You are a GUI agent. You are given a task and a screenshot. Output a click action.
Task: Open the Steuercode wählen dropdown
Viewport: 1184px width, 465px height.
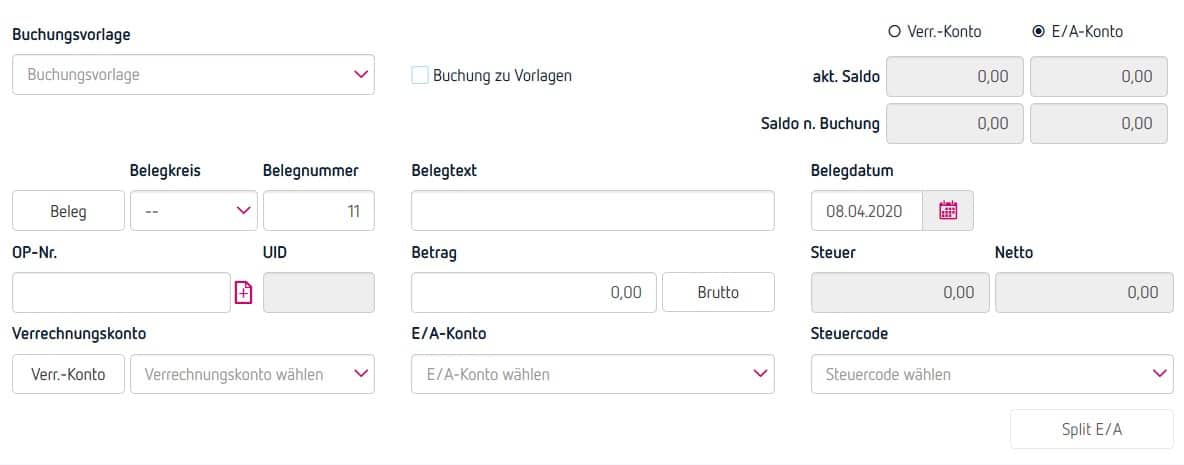click(992, 374)
